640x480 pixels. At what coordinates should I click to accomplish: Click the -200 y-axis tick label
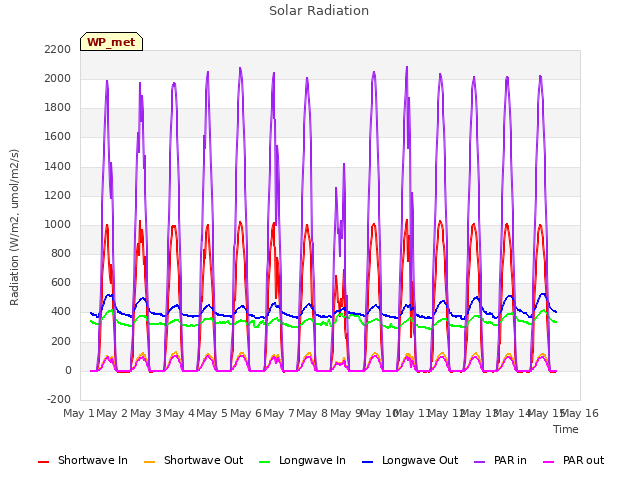point(59,399)
